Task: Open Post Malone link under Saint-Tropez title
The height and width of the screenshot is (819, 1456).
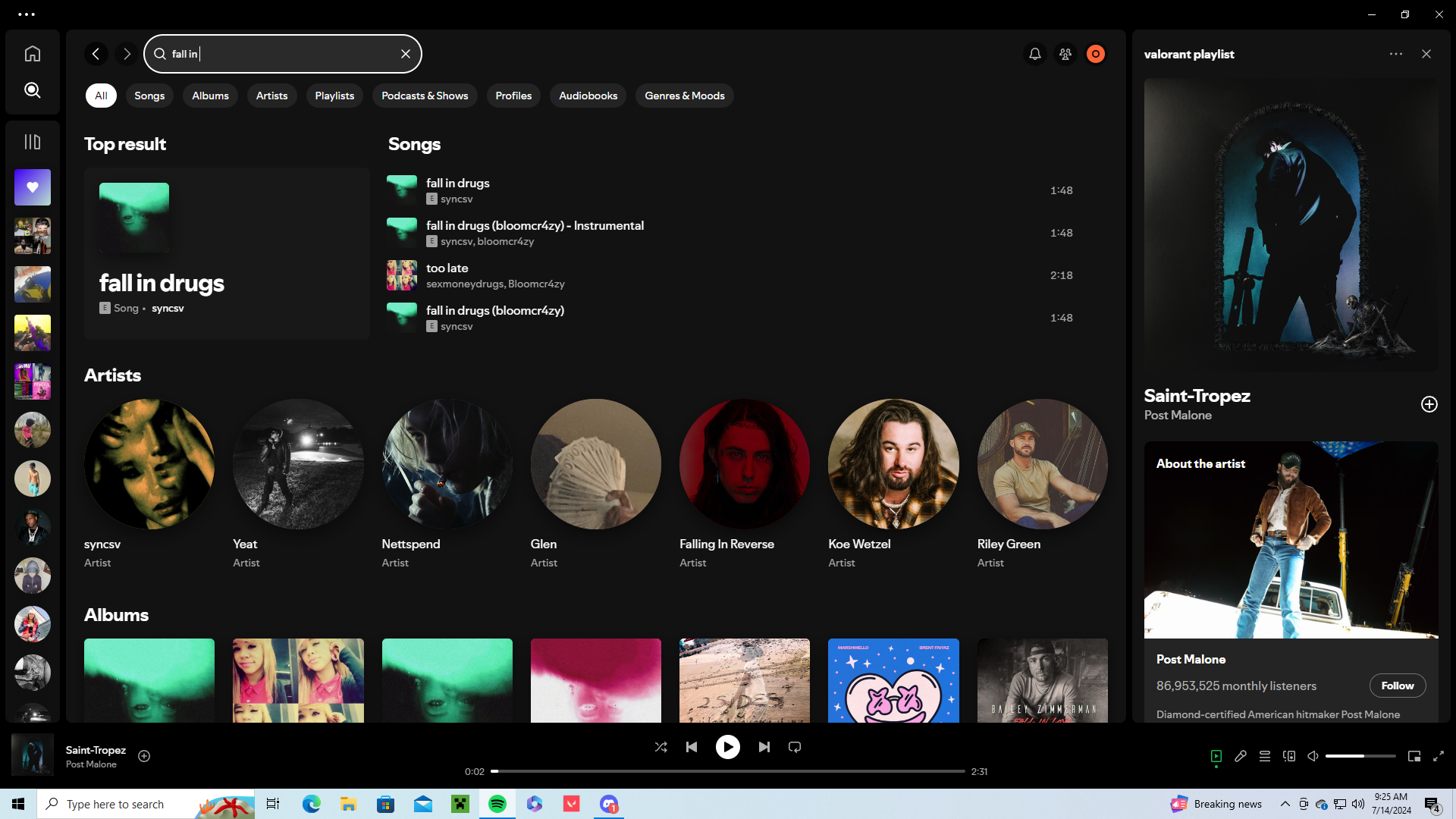Action: (1178, 416)
